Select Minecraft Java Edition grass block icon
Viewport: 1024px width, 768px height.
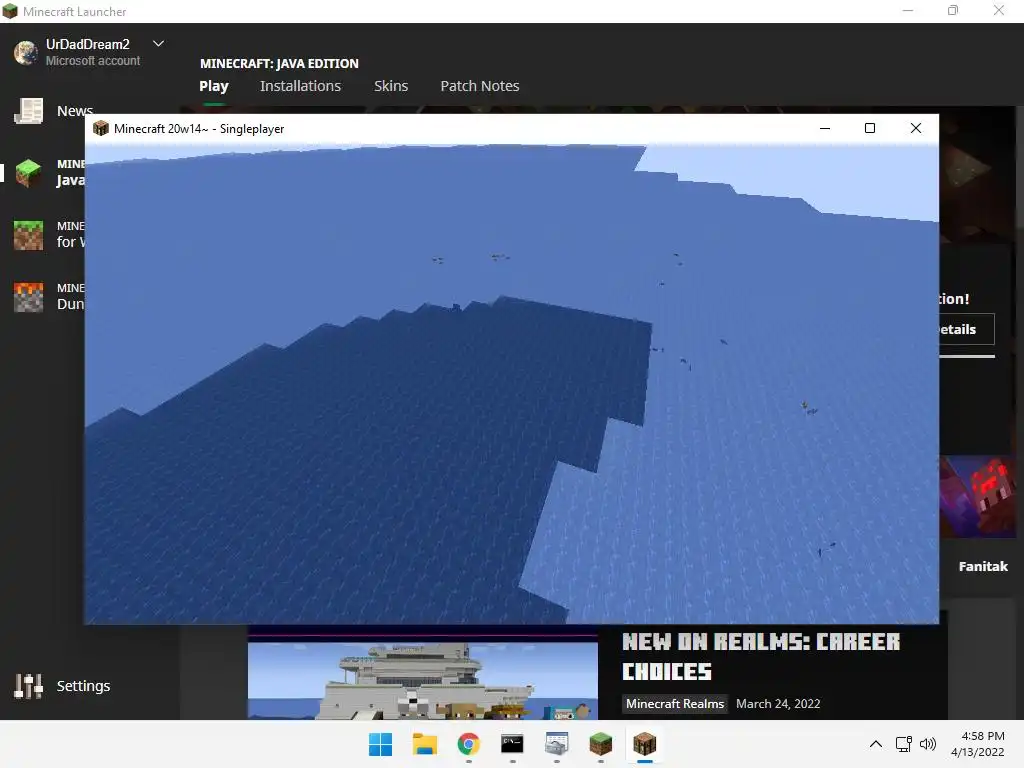pyautogui.click(x=29, y=173)
